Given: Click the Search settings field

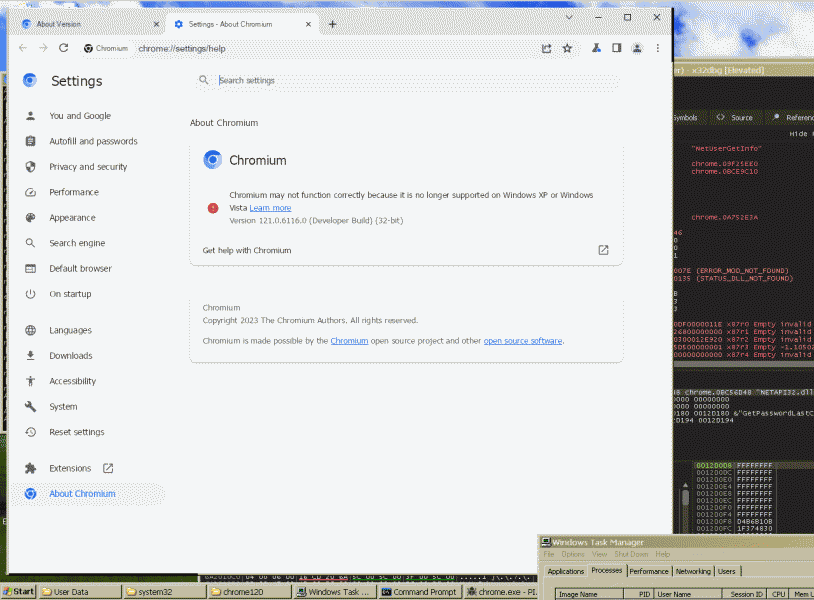Looking at the screenshot, I should tap(408, 80).
